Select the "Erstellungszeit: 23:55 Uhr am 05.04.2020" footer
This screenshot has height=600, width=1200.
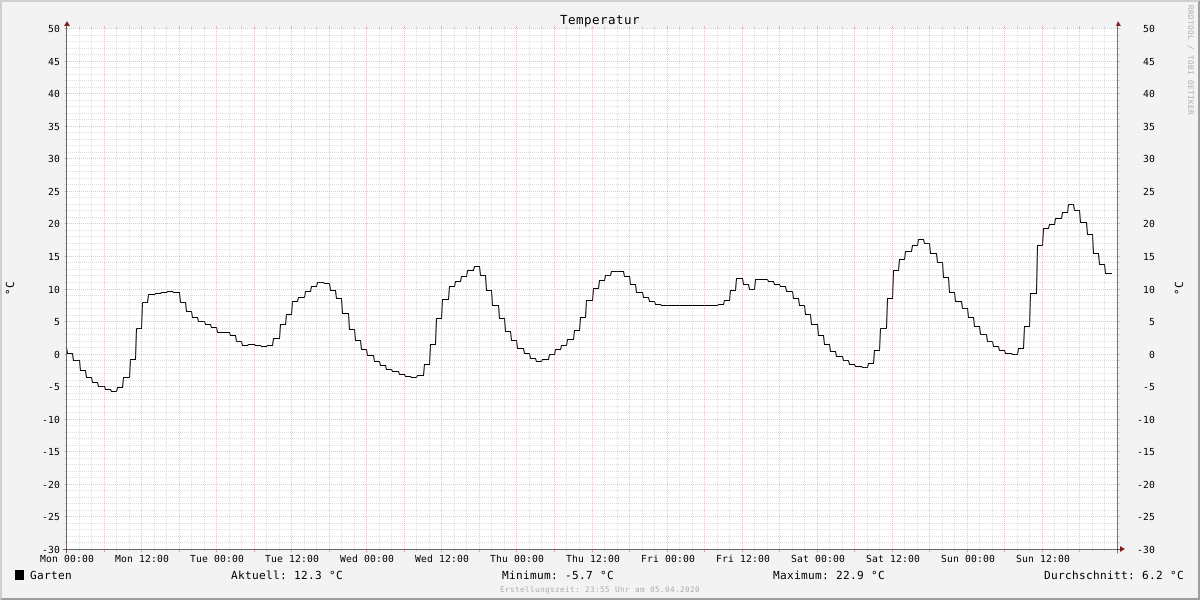(600, 590)
